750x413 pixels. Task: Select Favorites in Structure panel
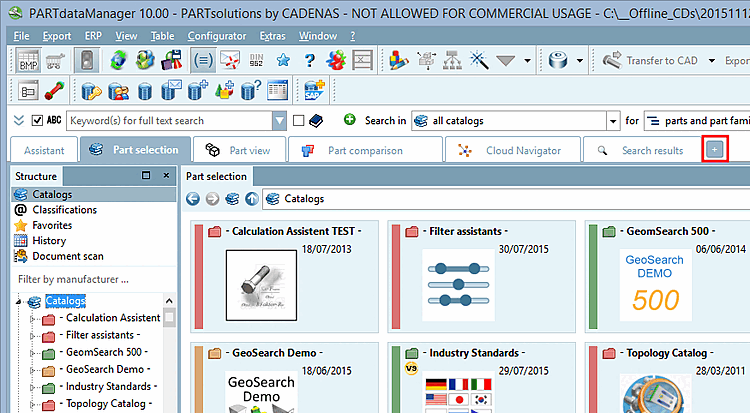coord(52,225)
